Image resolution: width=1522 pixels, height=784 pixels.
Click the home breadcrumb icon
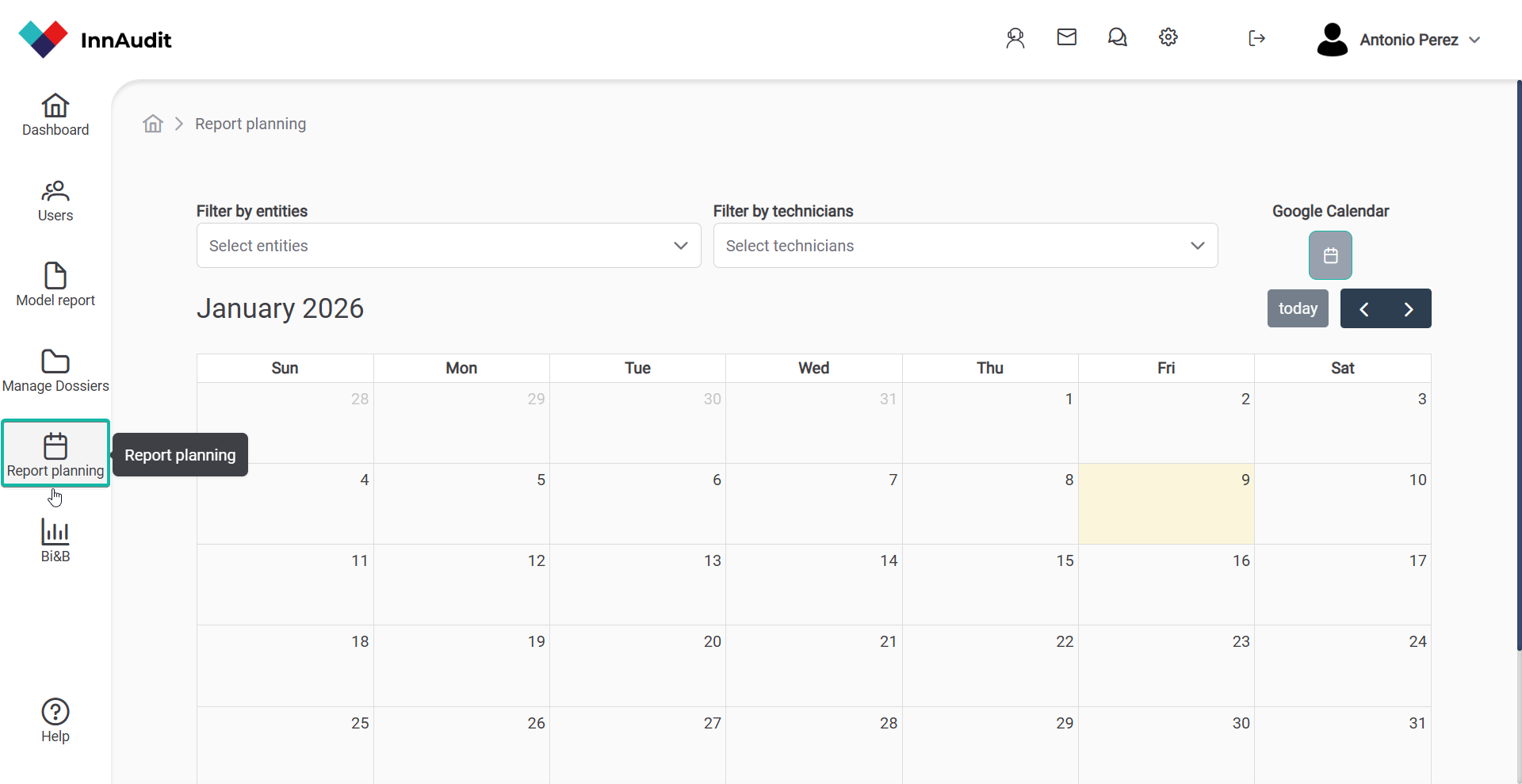coord(153,124)
